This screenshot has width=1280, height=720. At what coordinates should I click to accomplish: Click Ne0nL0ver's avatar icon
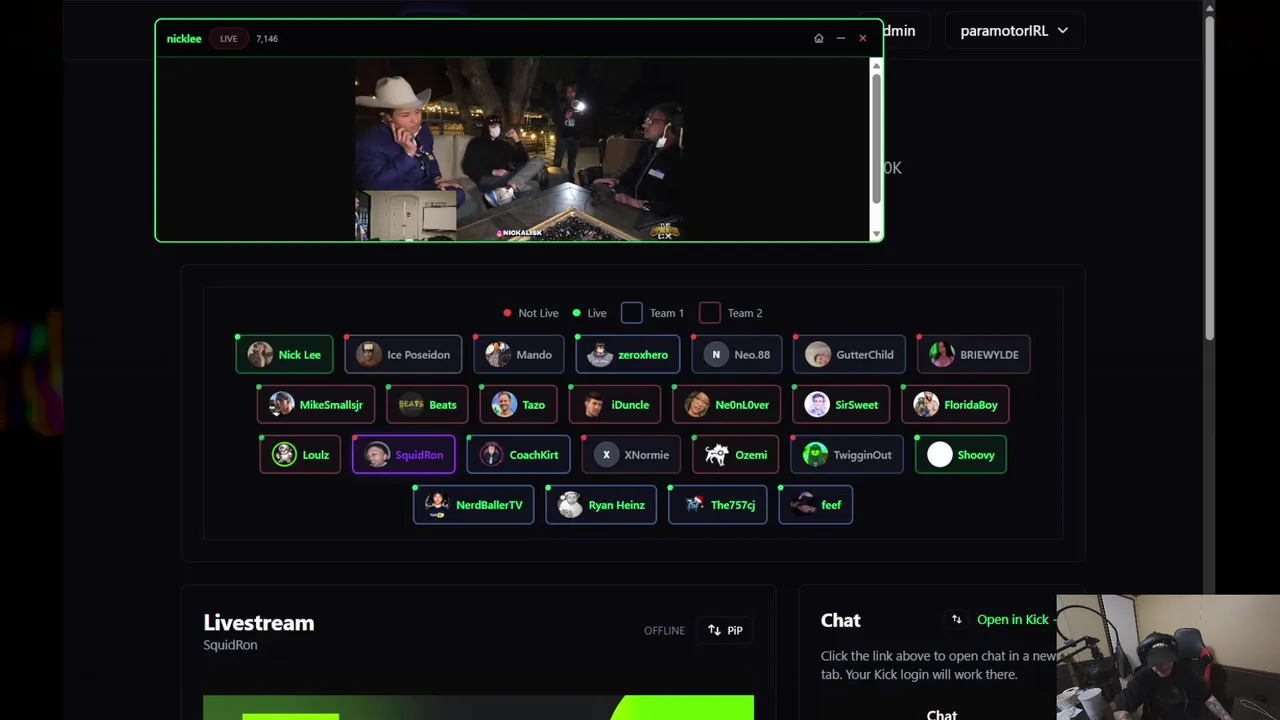click(697, 405)
